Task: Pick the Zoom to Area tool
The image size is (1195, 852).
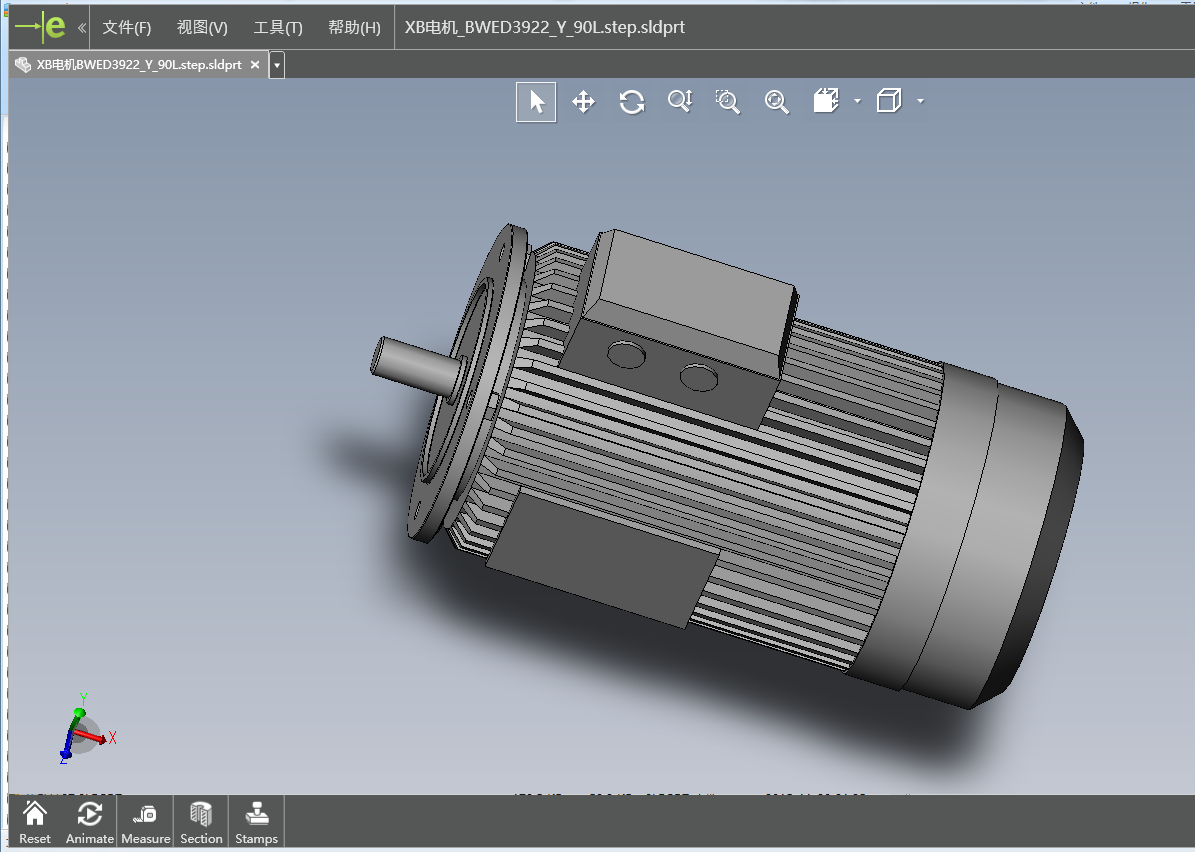Action: click(x=728, y=102)
